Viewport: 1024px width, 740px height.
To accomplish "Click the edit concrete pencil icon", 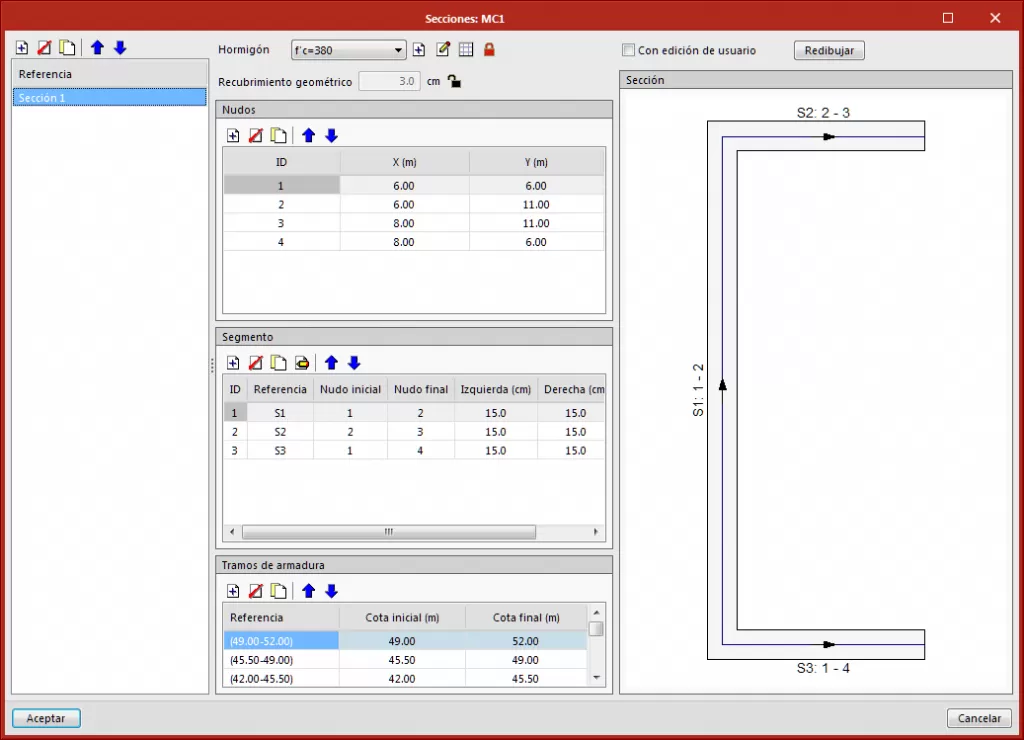I will 443,50.
